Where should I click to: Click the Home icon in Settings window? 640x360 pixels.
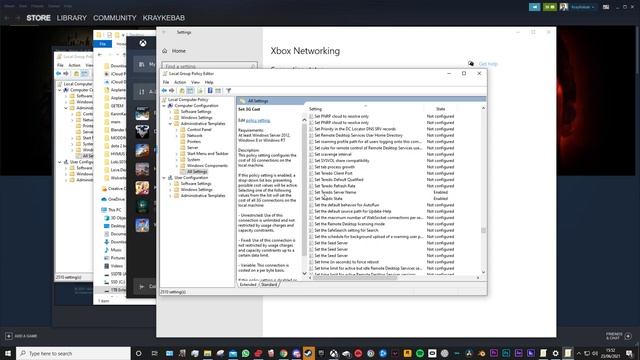coord(165,51)
